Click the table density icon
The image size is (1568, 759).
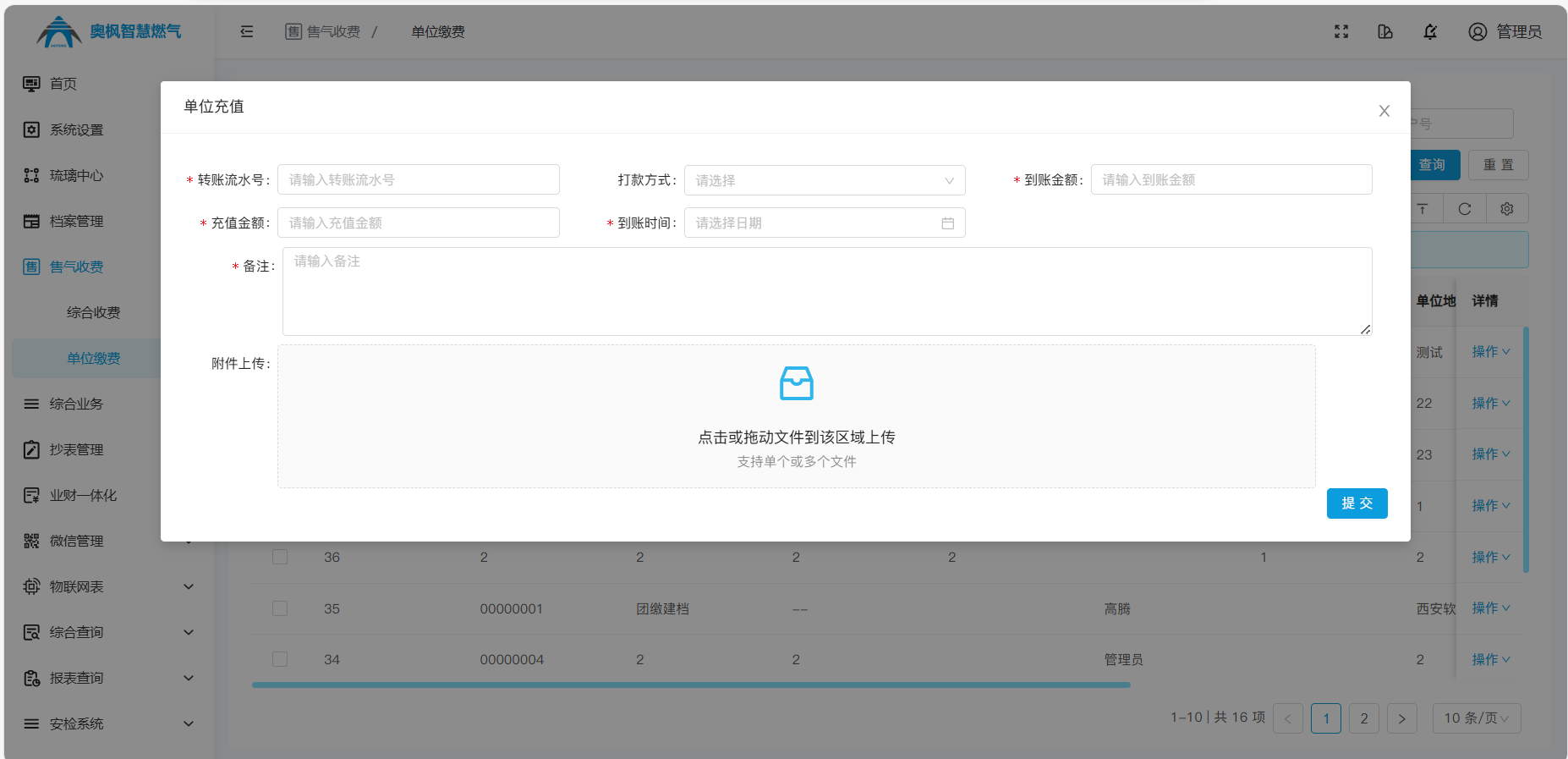coord(1423,209)
